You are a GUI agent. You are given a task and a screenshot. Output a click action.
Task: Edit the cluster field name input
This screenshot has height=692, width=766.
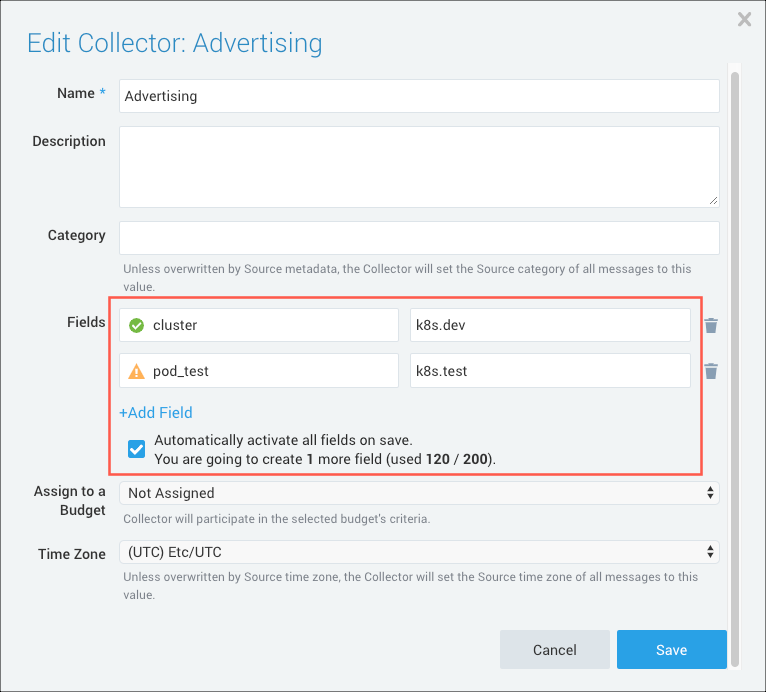272,325
